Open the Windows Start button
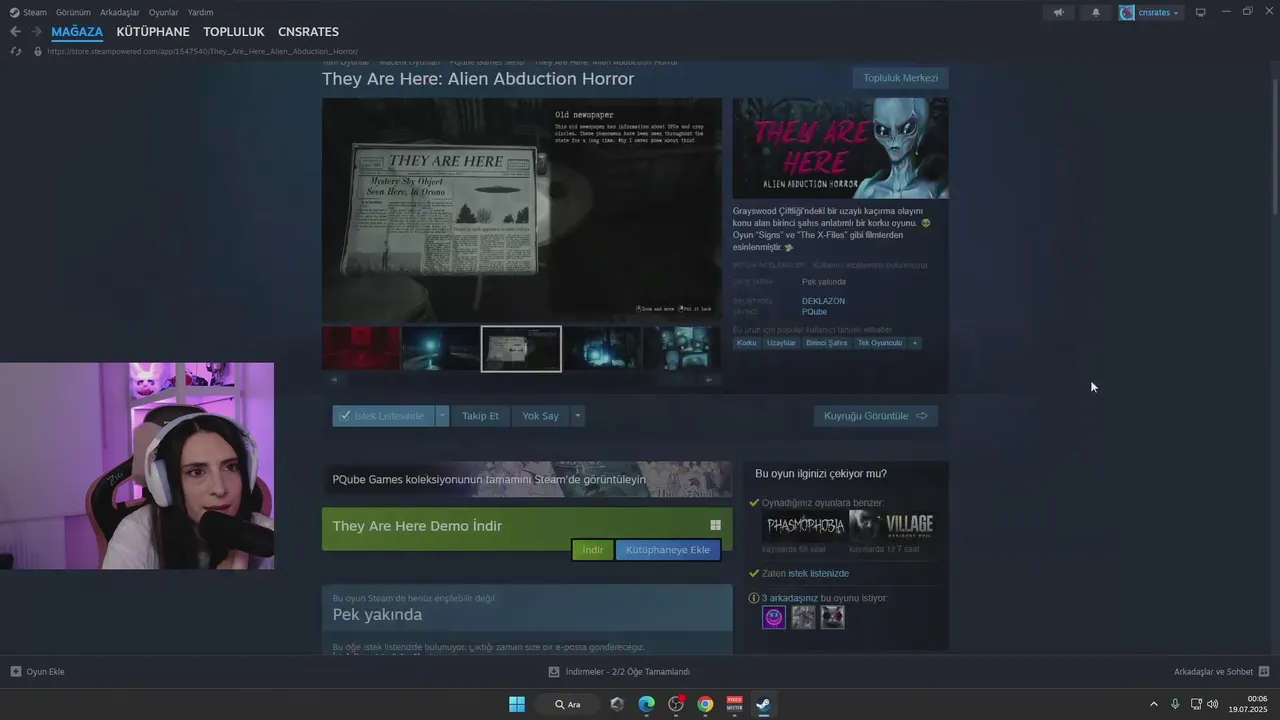The height and width of the screenshot is (720, 1280). click(517, 704)
